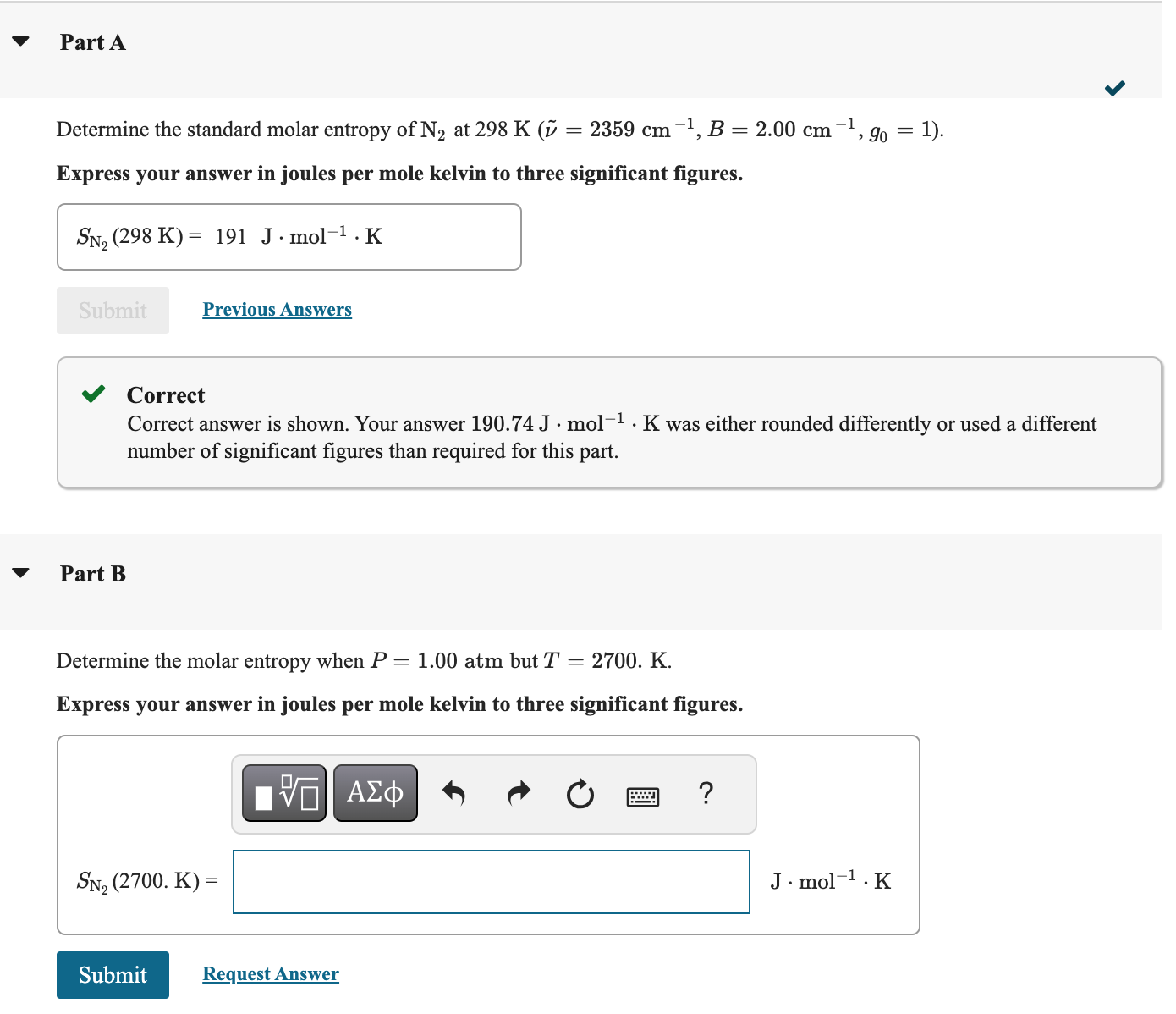1176x1014 pixels.
Task: Click the Part A header label
Action: tap(92, 41)
